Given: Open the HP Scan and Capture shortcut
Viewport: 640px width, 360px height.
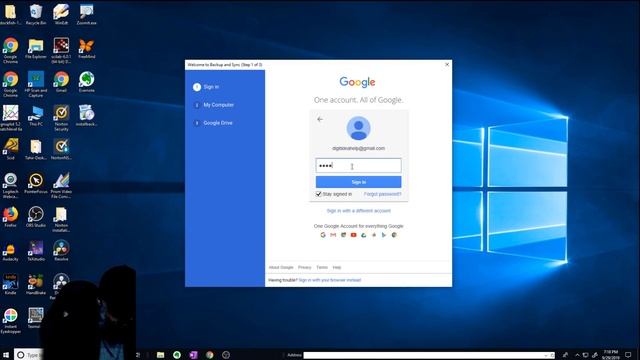Looking at the screenshot, I should [36, 84].
